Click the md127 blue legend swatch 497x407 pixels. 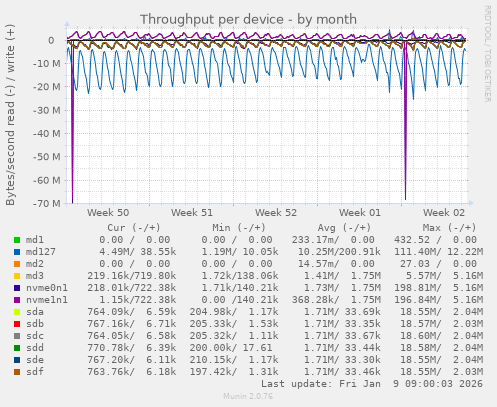click(17, 252)
